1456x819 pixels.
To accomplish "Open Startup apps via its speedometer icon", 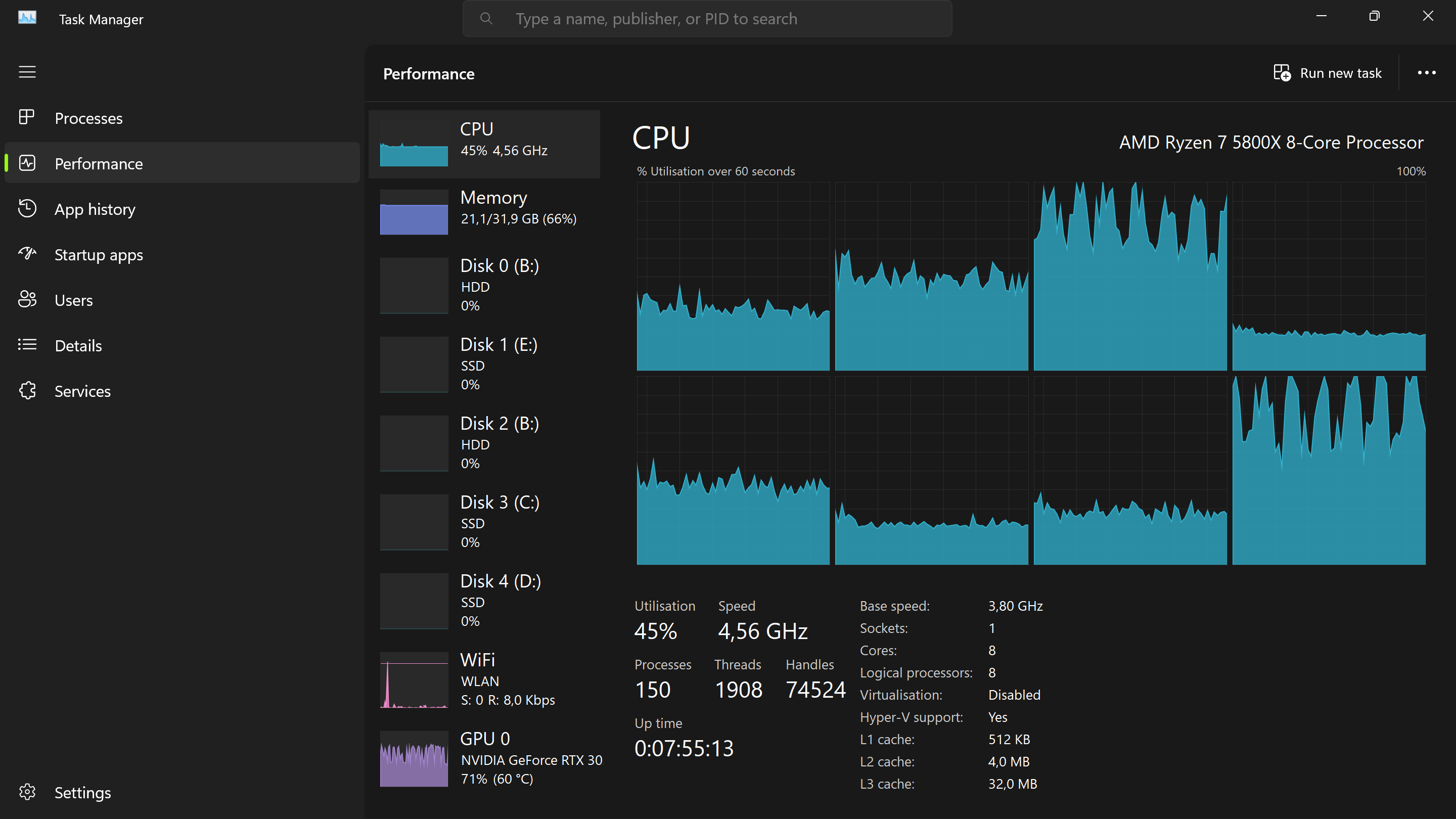I will tap(27, 254).
